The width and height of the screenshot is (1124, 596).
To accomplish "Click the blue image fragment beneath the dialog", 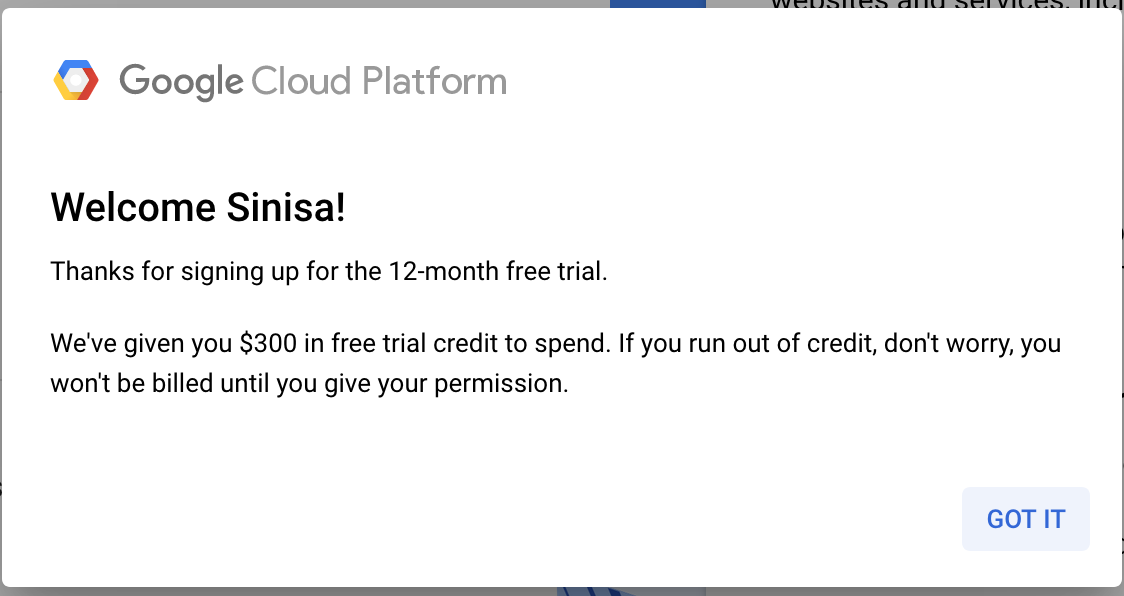I will (x=631, y=591).
